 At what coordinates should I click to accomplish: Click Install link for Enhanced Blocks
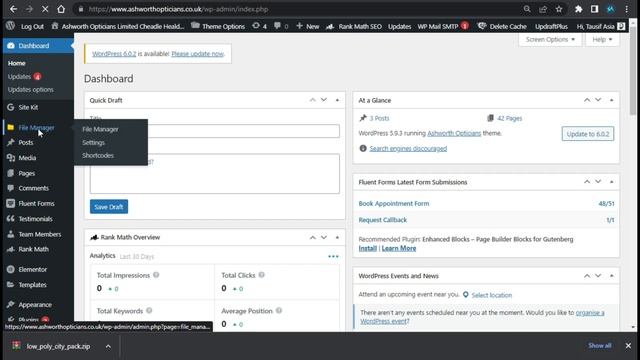(367, 248)
